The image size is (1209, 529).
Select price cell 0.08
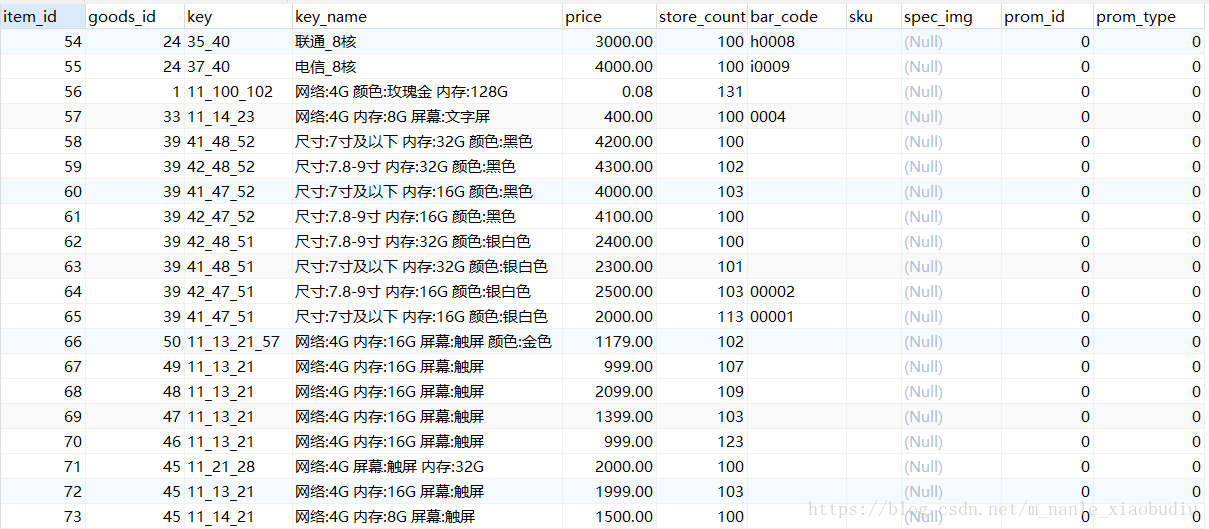[x=609, y=91]
